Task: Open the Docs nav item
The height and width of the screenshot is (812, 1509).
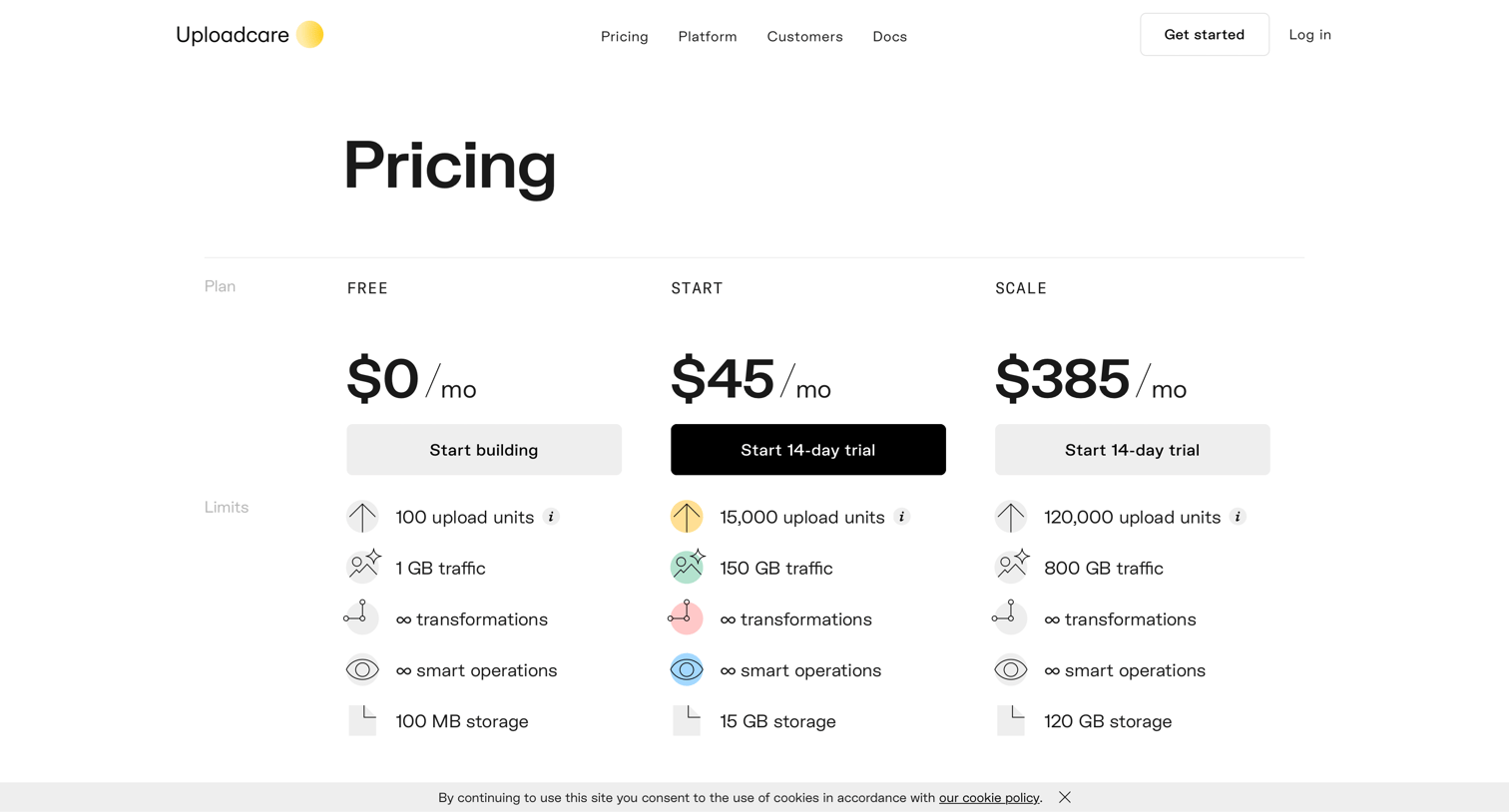Action: [889, 36]
